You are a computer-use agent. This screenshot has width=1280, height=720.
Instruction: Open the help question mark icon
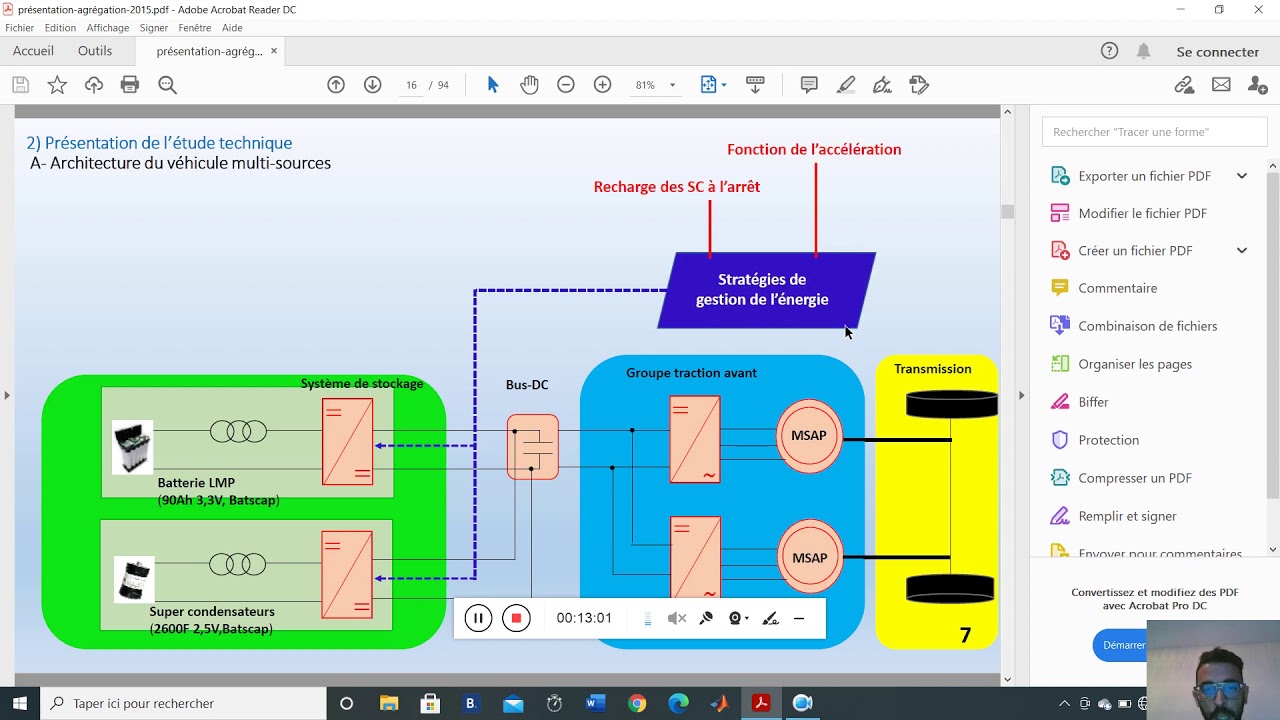click(1109, 51)
